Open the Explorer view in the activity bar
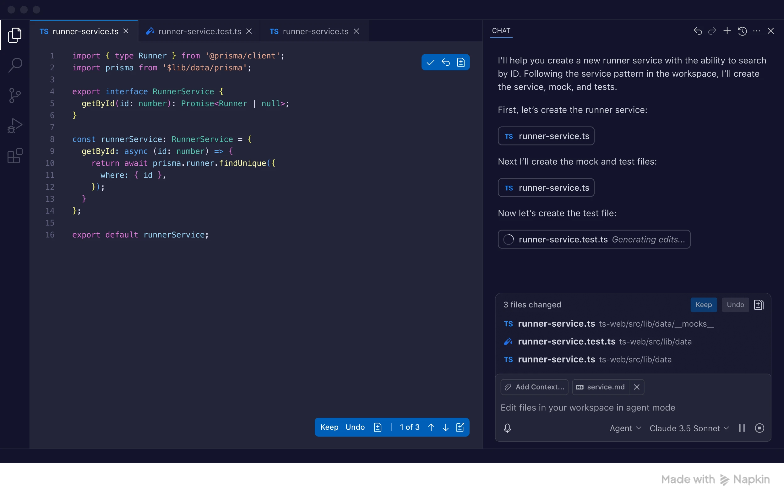 click(14, 36)
